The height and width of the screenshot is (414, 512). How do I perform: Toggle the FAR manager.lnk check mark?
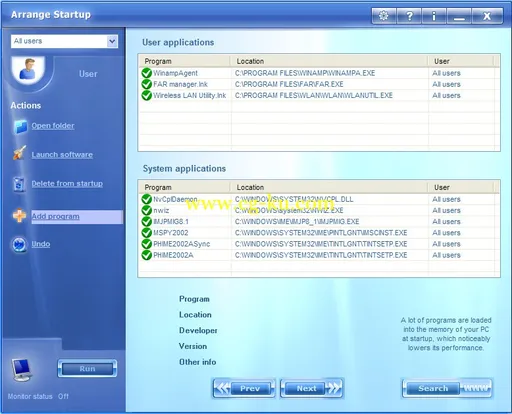pos(147,84)
